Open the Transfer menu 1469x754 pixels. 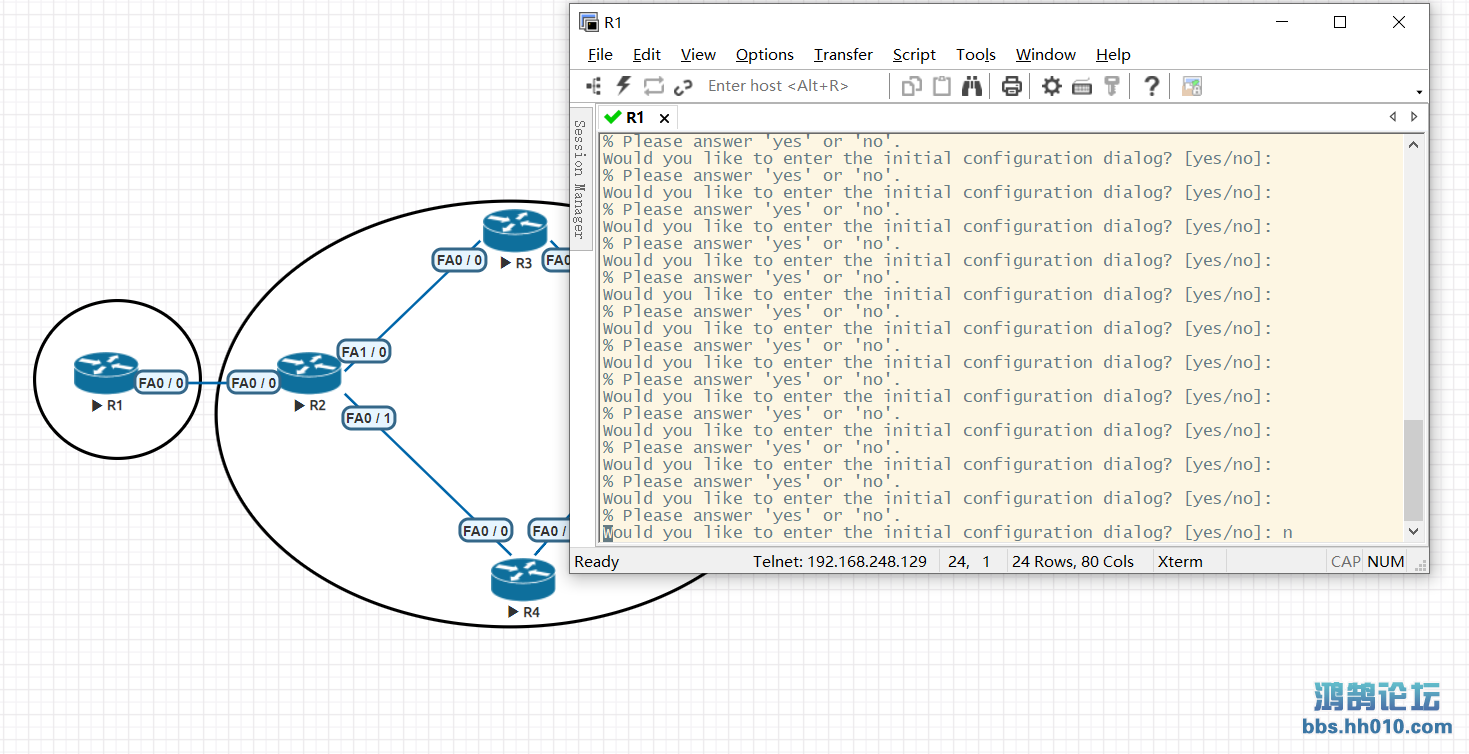(x=843, y=55)
